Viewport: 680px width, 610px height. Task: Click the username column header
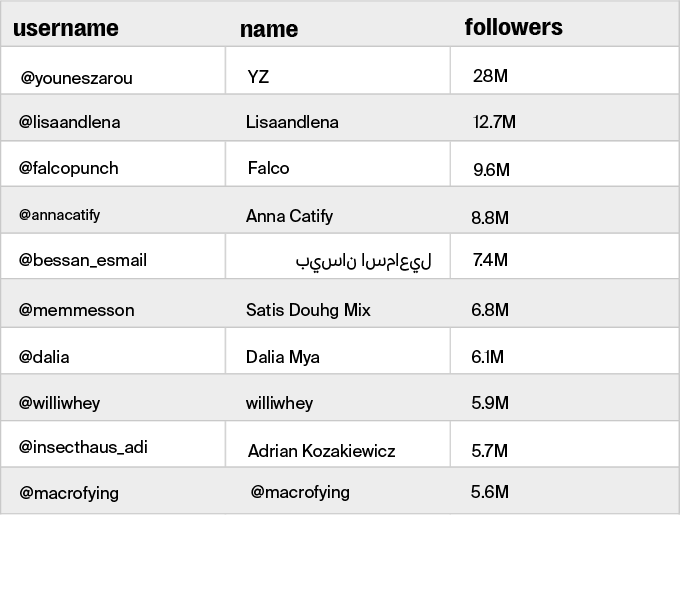pos(66,28)
